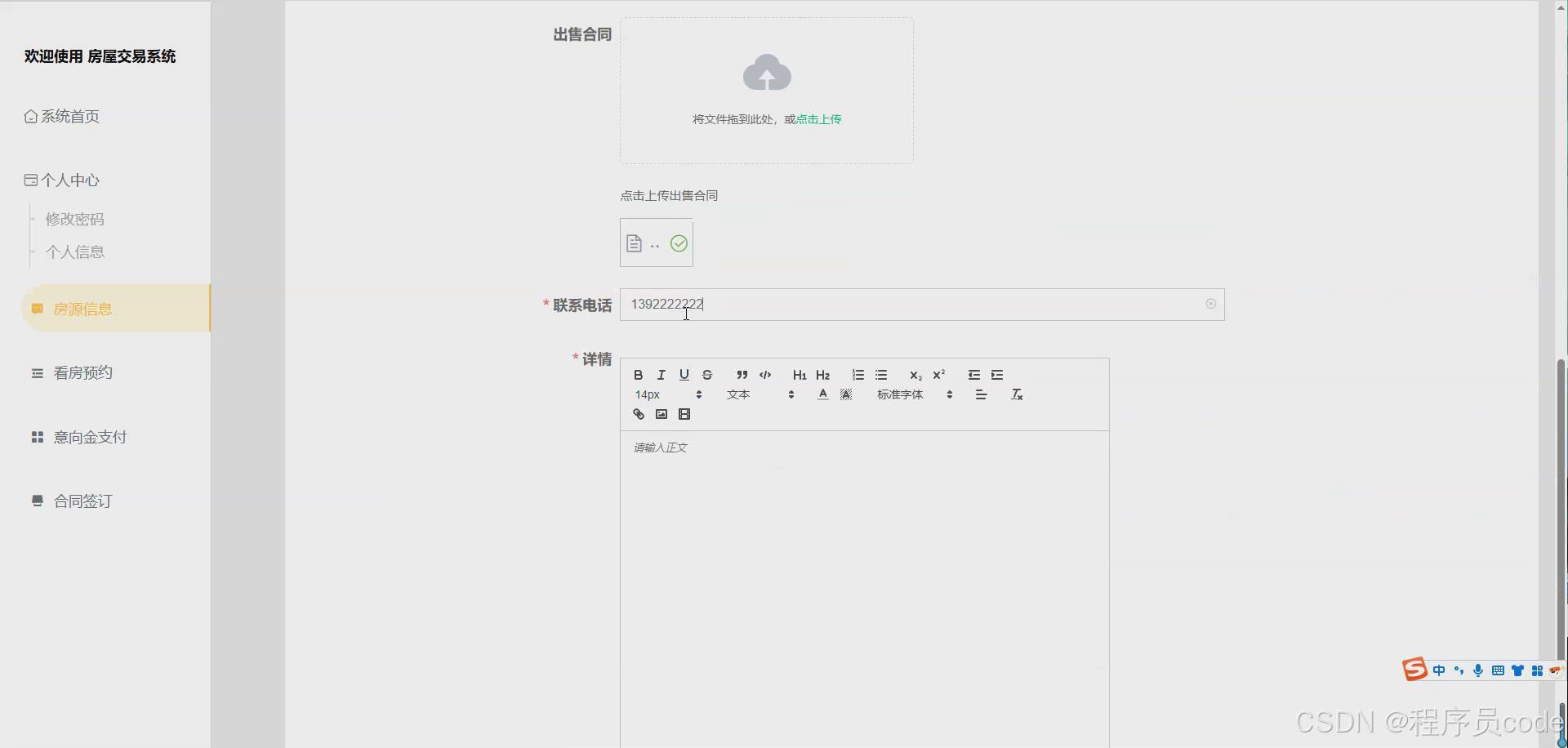Insert a hyperlink in the editor
The height and width of the screenshot is (748, 1568).
click(638, 414)
